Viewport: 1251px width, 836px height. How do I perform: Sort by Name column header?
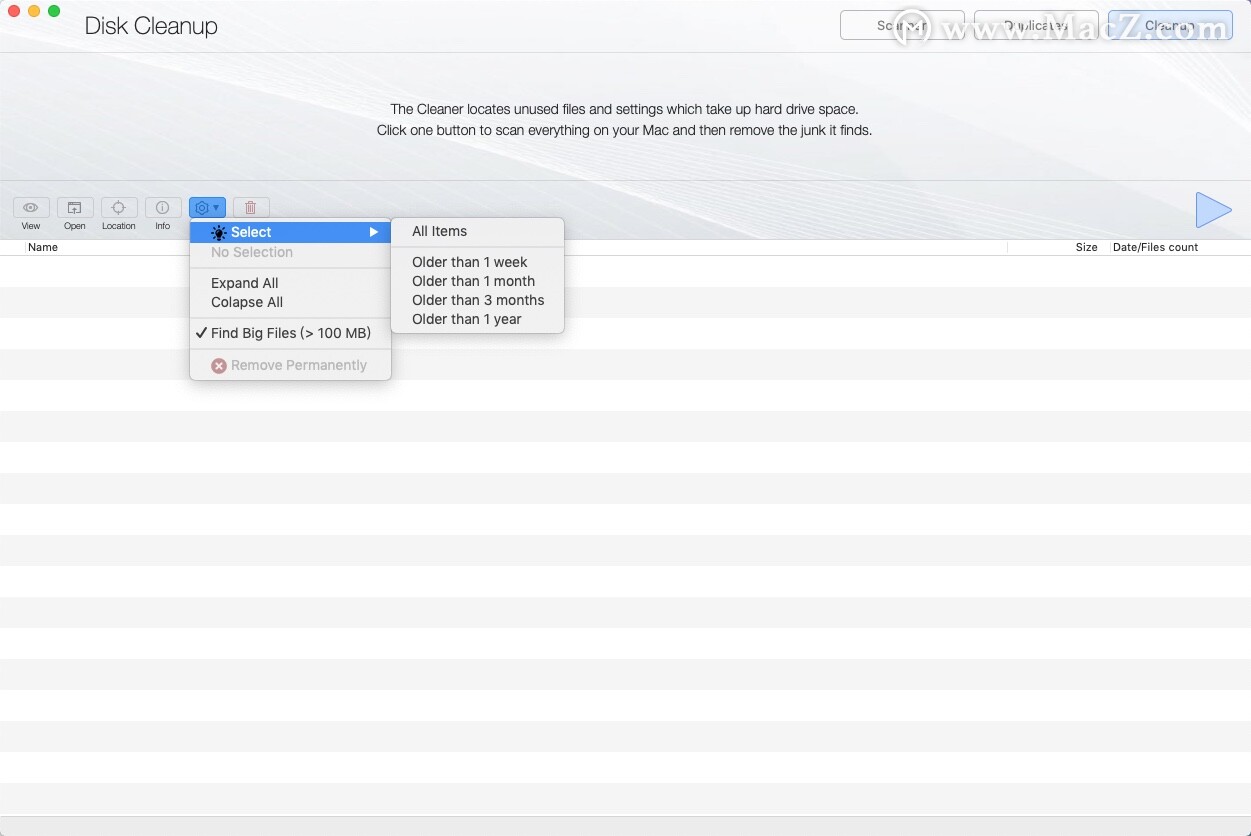tap(43, 247)
